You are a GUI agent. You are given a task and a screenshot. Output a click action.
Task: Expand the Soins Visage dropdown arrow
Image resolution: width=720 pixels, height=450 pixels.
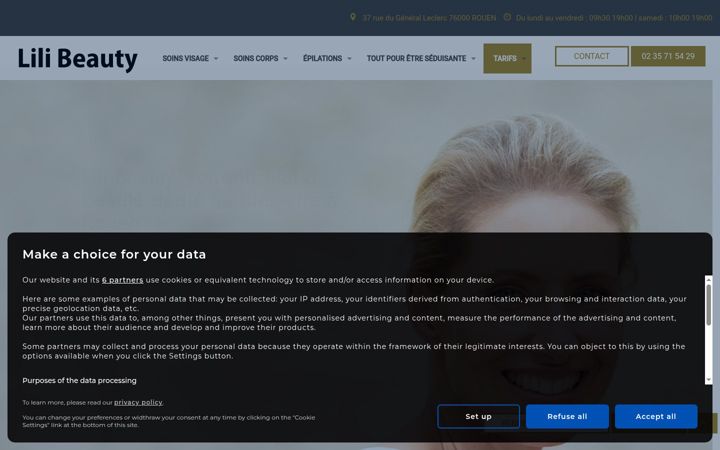click(x=216, y=59)
